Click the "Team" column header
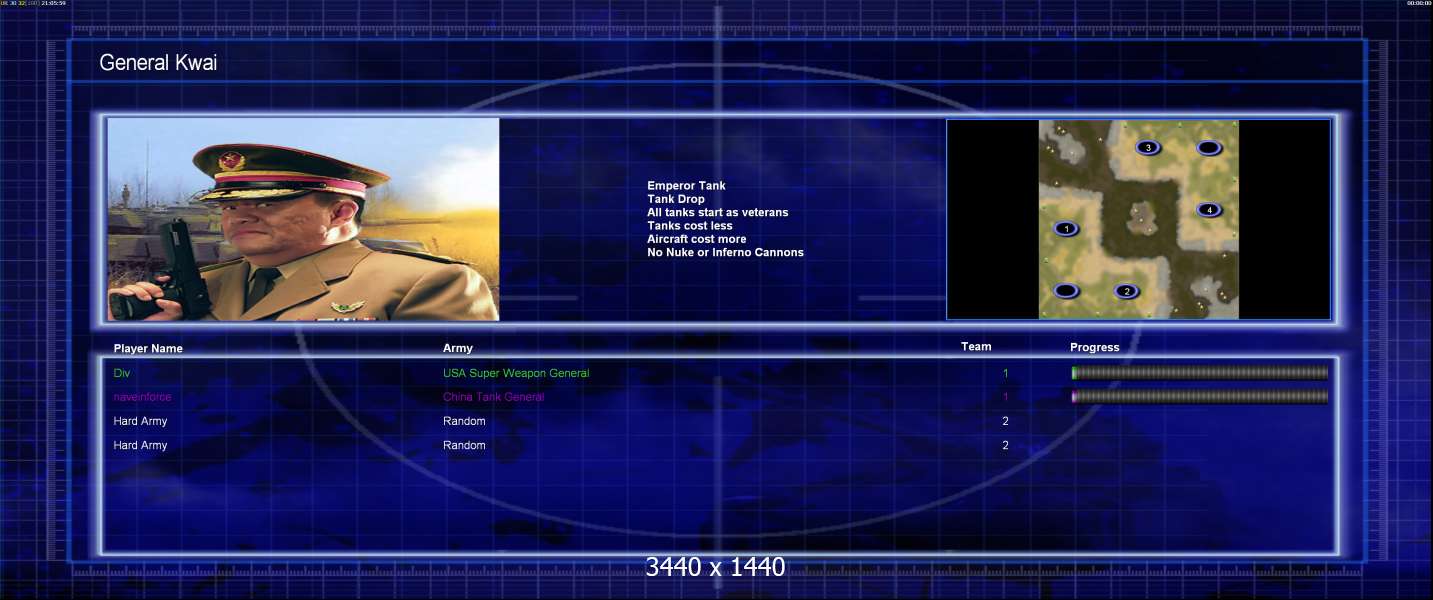This screenshot has width=1433, height=600. (x=976, y=347)
